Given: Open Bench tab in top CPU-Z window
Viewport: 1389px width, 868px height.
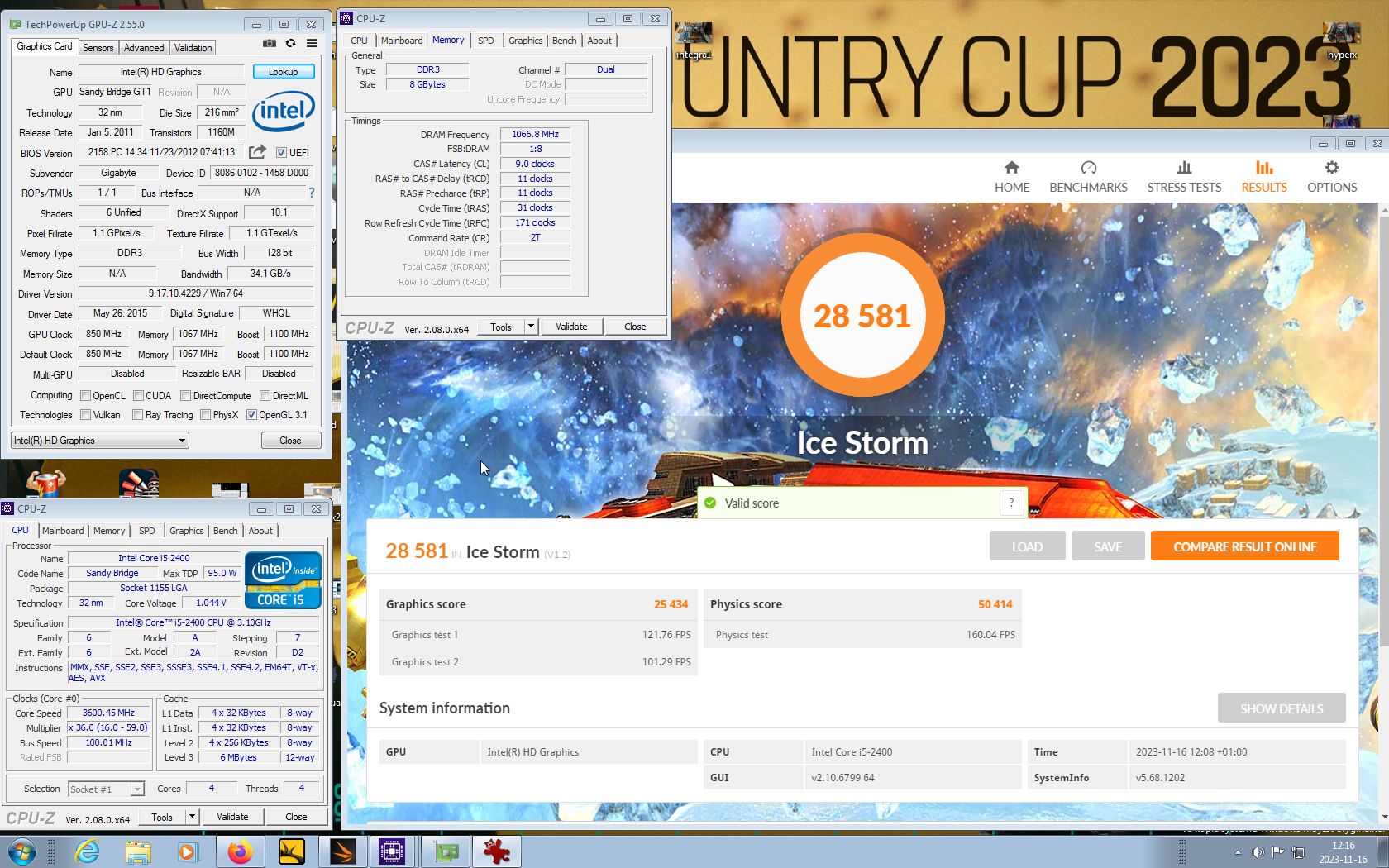Looking at the screenshot, I should click(x=565, y=41).
